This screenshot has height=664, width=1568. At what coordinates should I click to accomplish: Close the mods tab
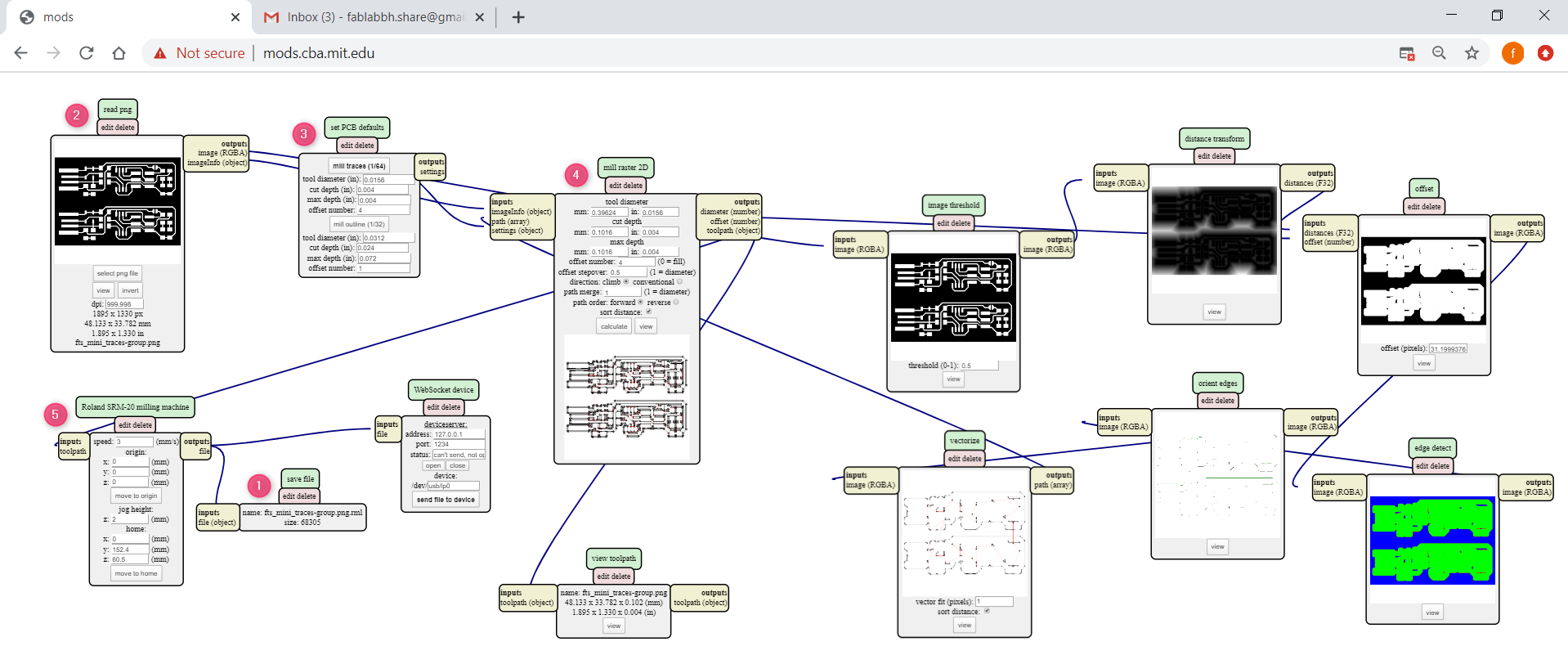[x=235, y=17]
